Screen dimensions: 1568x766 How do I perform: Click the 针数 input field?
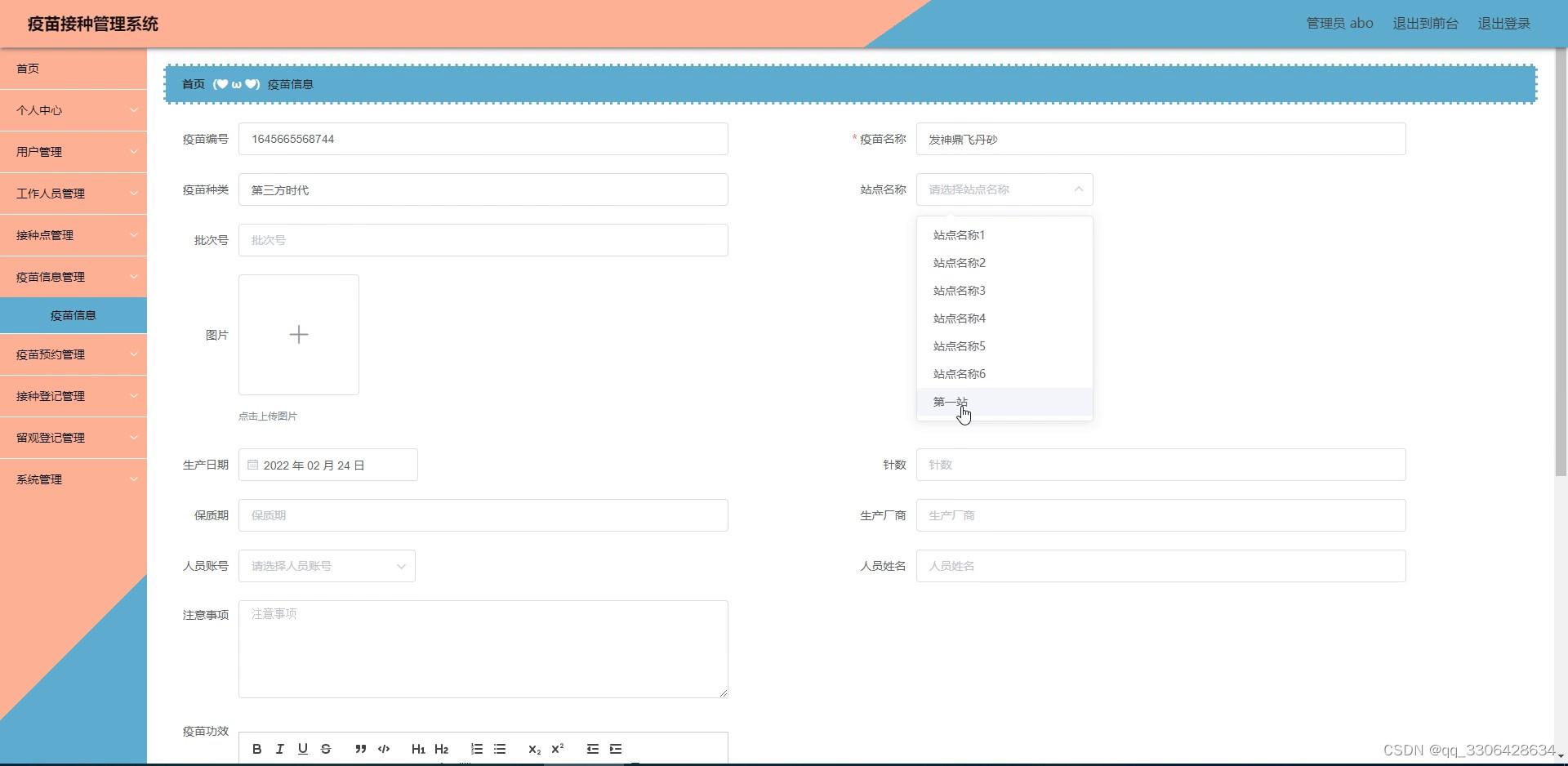point(1161,465)
